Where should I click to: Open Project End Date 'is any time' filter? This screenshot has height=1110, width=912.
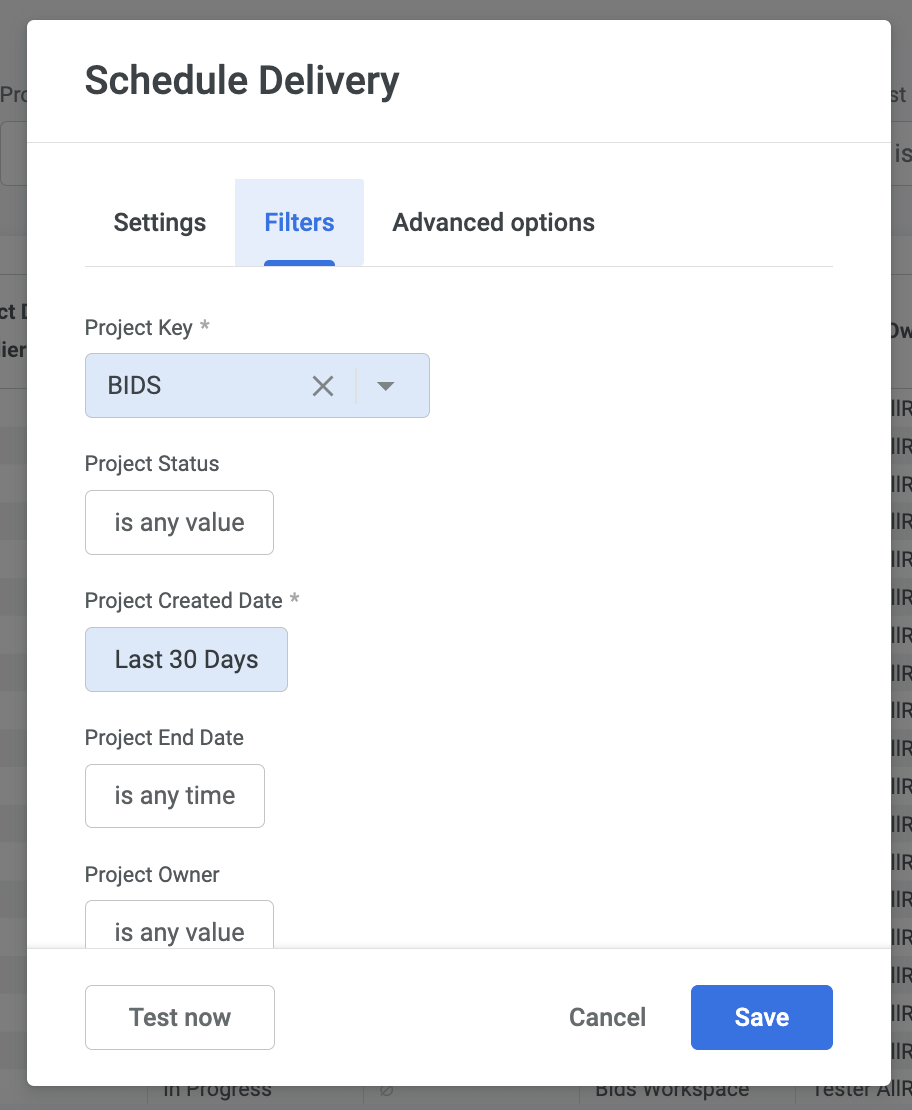[x=175, y=796]
